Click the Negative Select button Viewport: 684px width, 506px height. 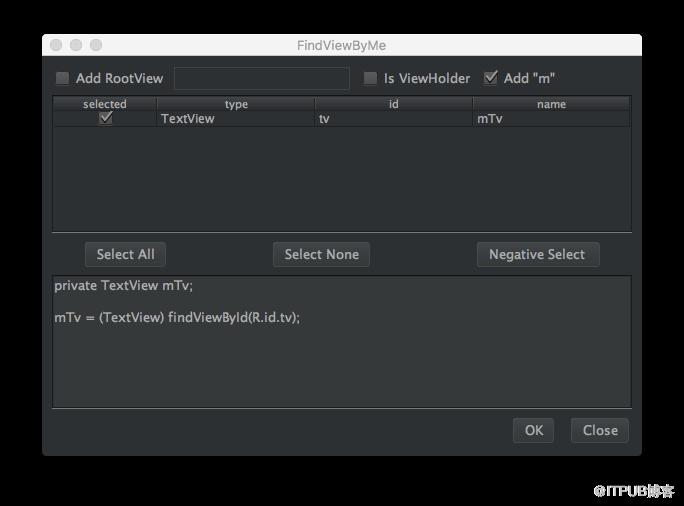click(538, 254)
